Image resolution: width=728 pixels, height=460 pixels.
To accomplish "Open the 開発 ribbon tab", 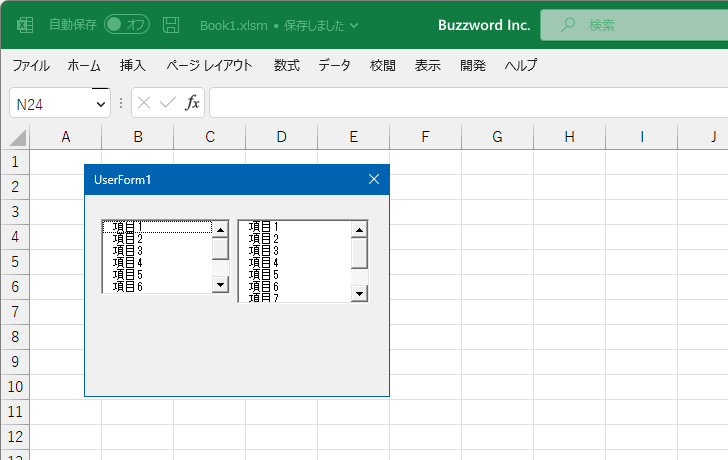I will pos(473,65).
